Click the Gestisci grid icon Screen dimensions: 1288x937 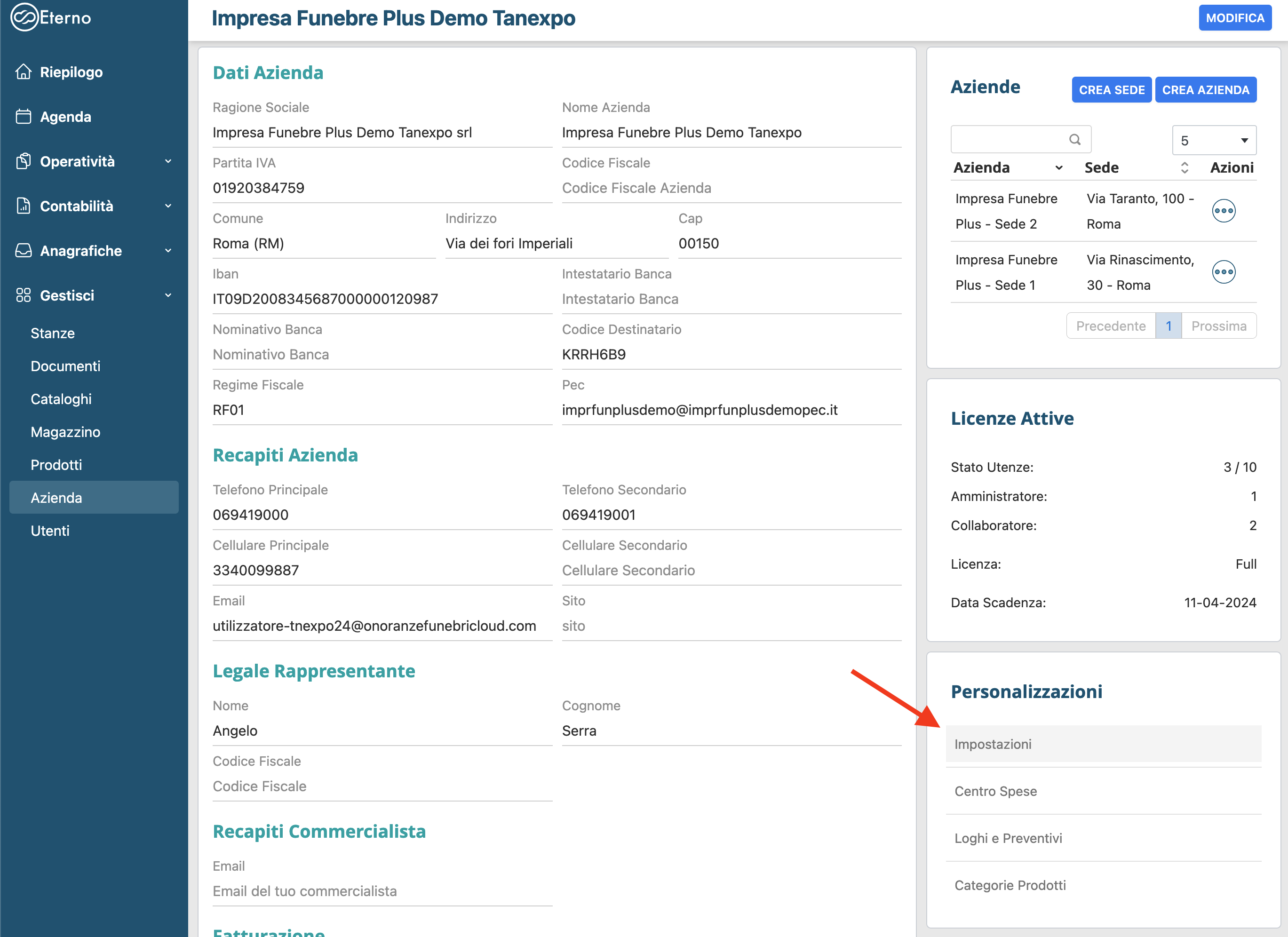point(23,295)
